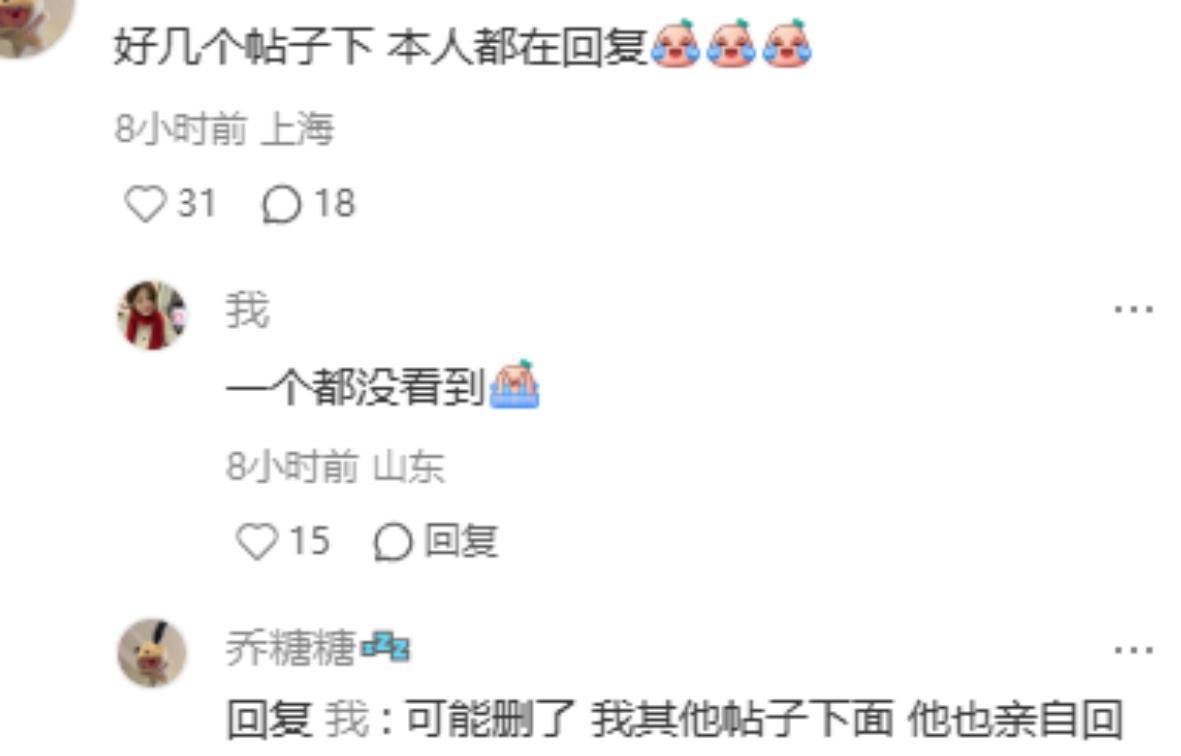Image resolution: width=1181 pixels, height=756 pixels.
Task: Click the crying emoji after 一个都没看到
Action: pyautogui.click(x=514, y=385)
